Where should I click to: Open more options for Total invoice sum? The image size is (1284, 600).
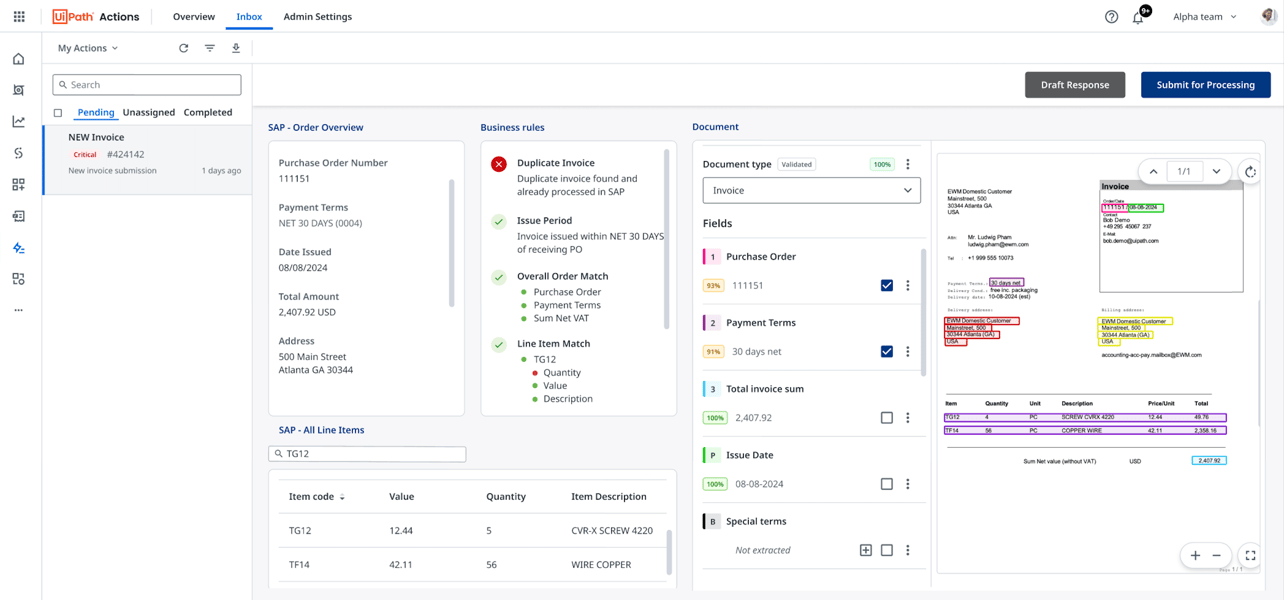pos(908,418)
